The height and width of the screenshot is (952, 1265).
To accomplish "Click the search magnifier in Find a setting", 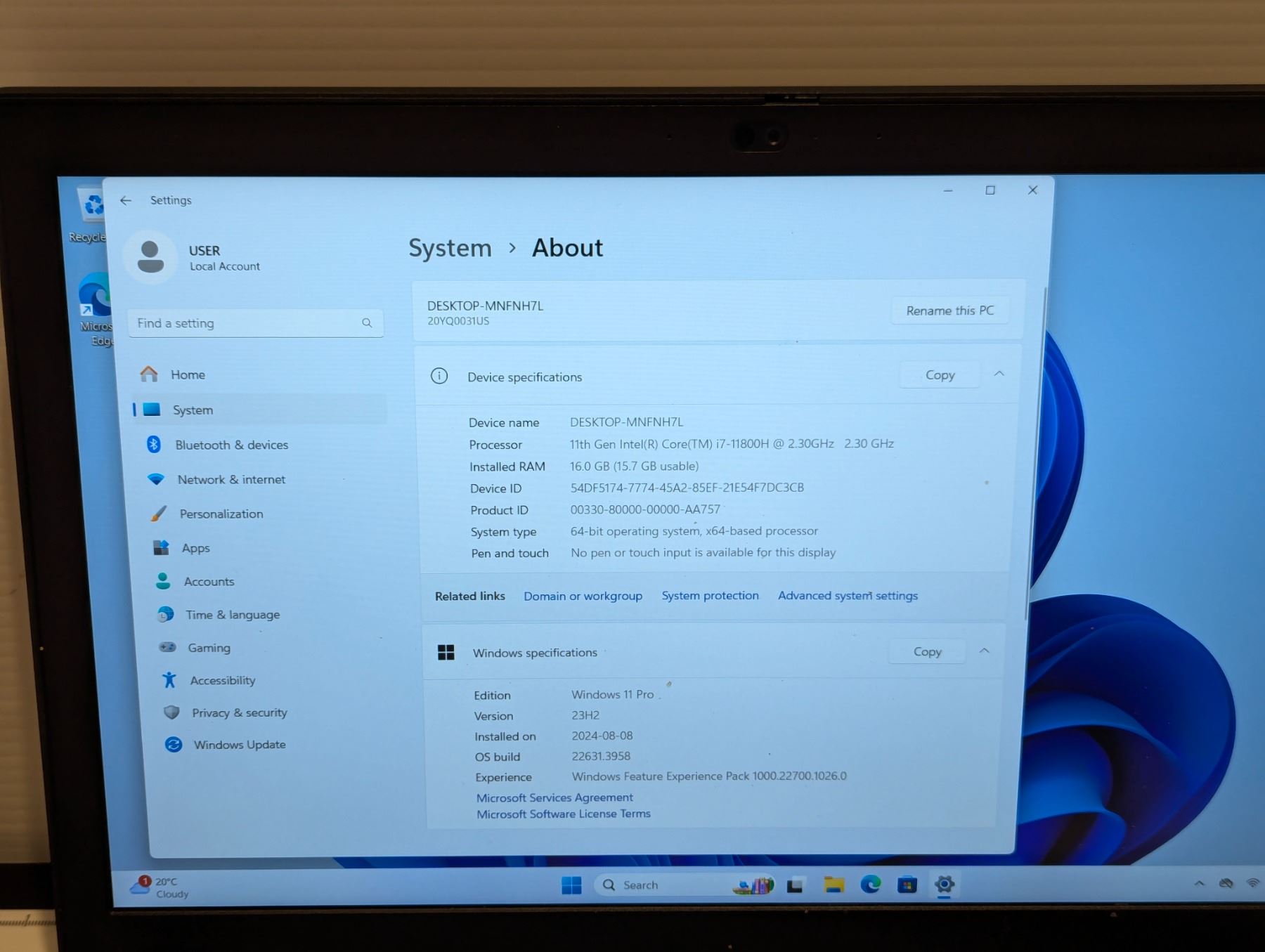I will point(367,323).
